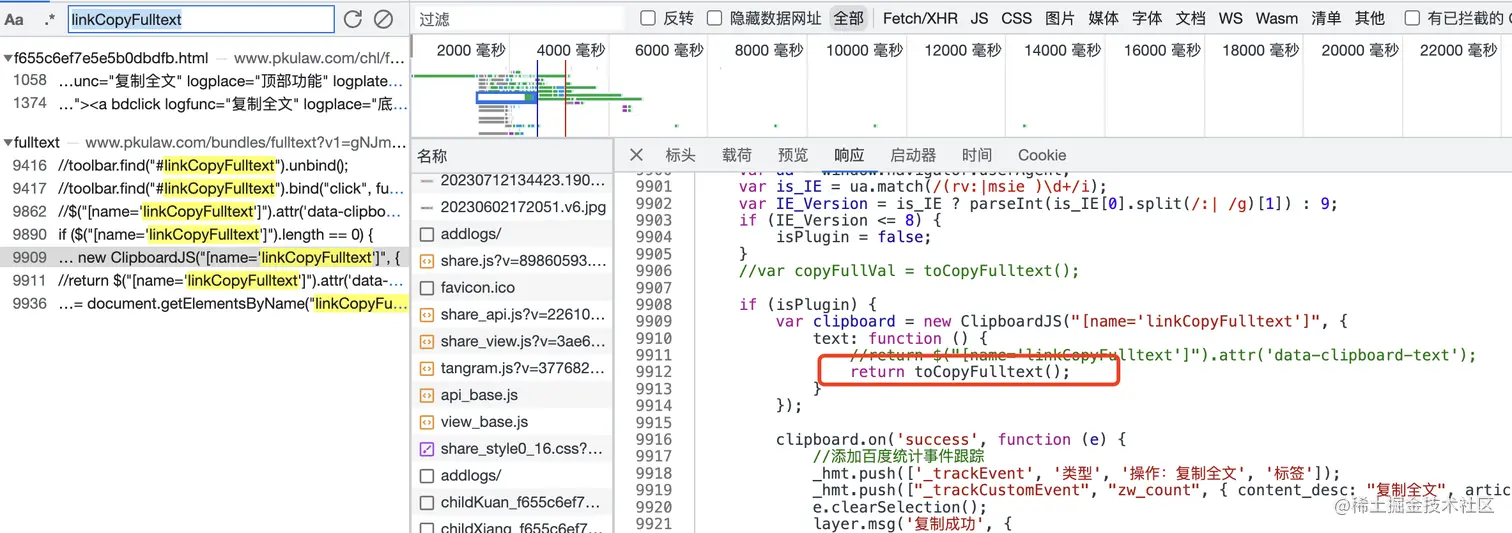Click code line 'return toCopyFulltext();'
This screenshot has height=533, width=1512.
(960, 372)
